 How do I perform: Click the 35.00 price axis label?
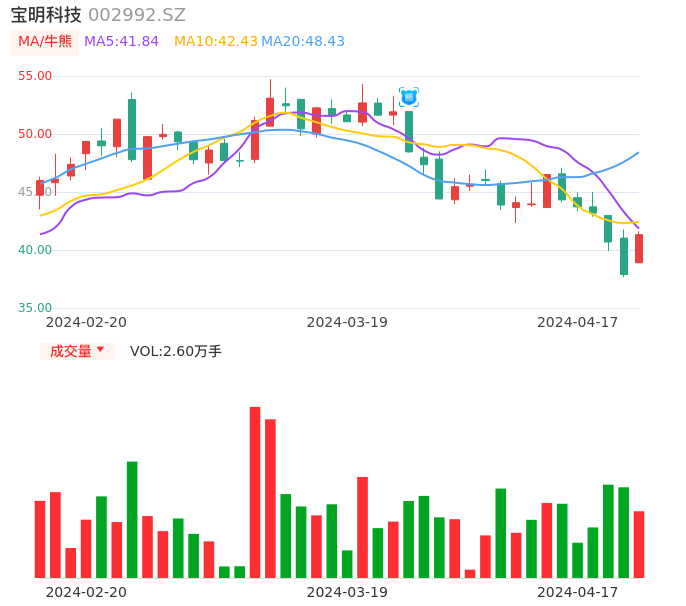click(x=35, y=308)
